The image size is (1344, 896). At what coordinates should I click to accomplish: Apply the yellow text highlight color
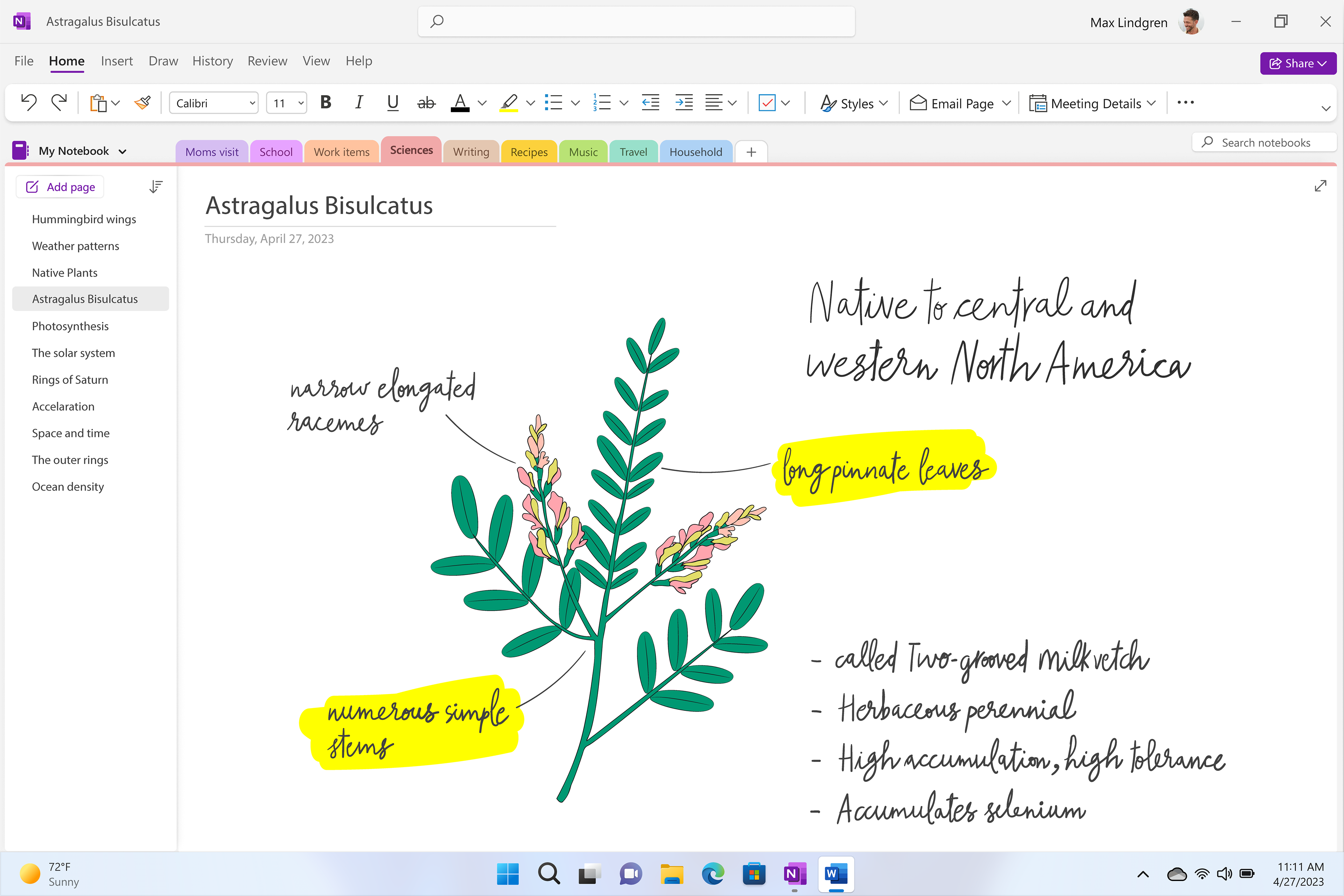(509, 103)
